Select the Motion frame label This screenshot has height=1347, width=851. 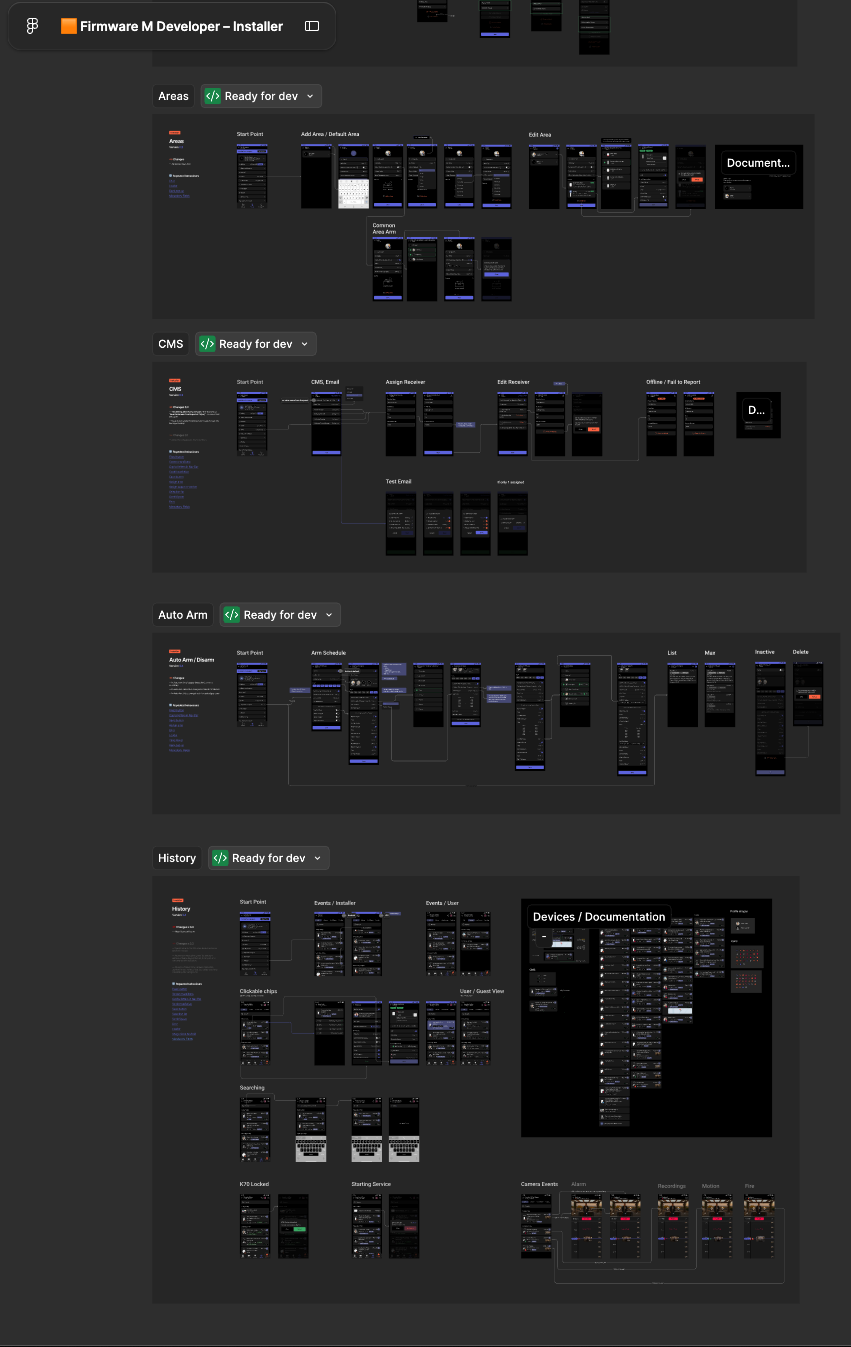tap(710, 1186)
